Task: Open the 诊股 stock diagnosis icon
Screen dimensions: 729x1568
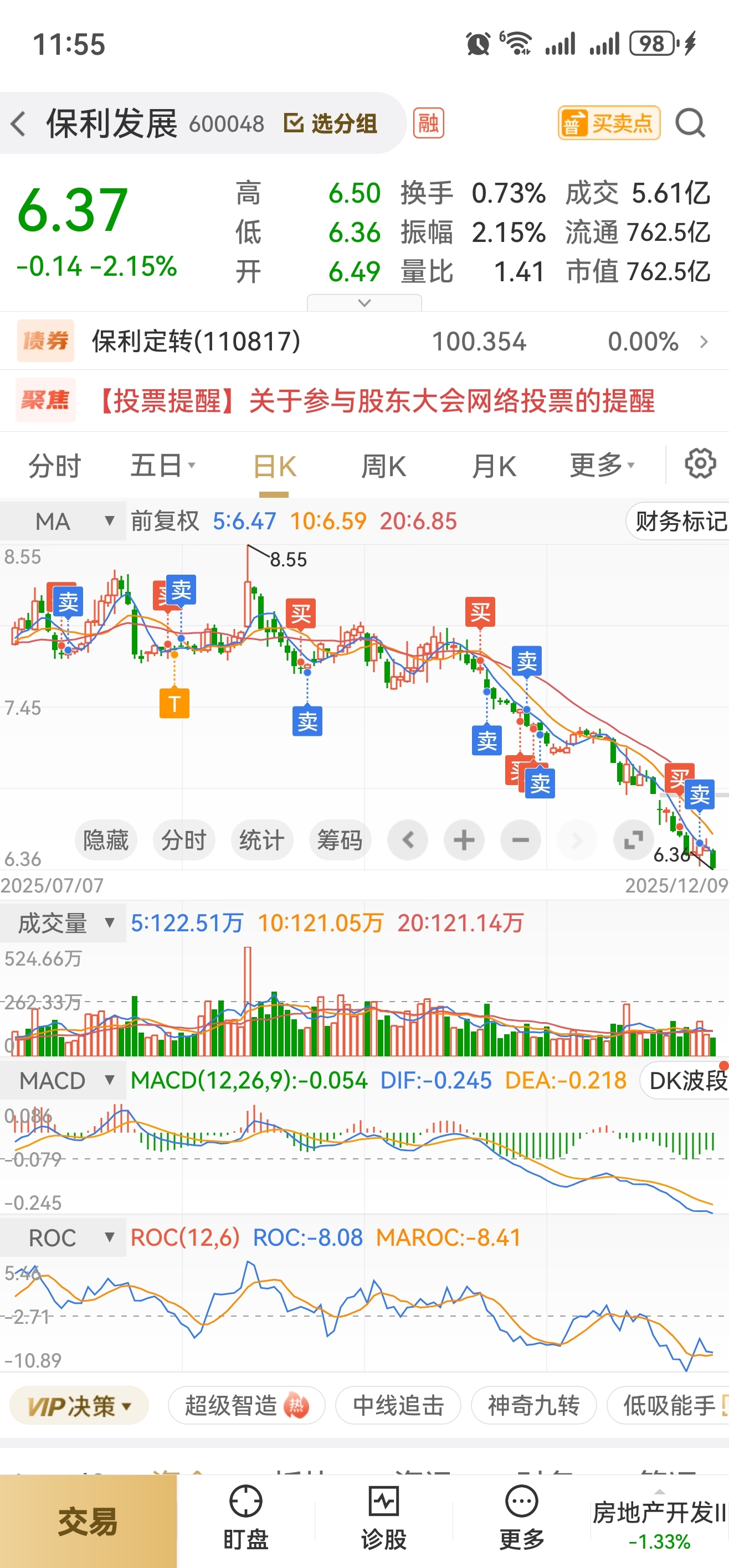Action: pyautogui.click(x=384, y=1518)
